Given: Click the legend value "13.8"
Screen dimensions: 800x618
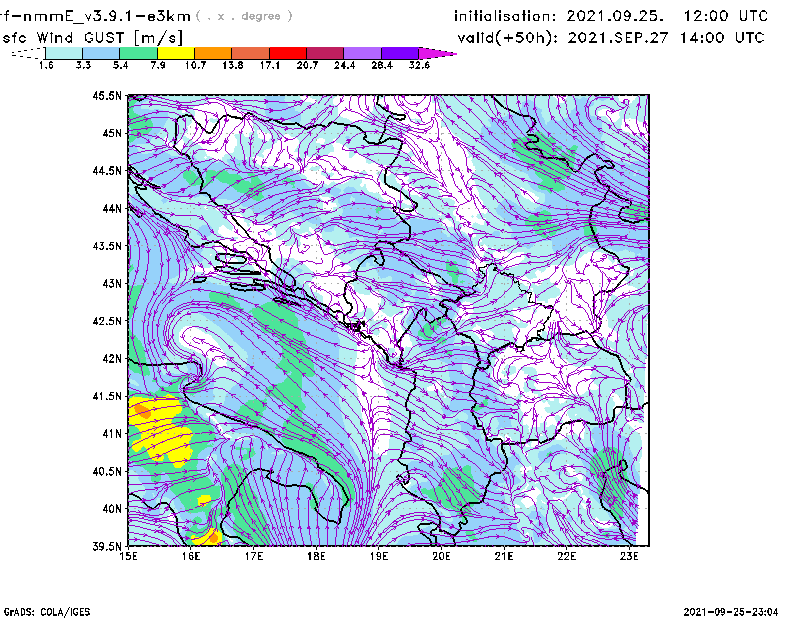Looking at the screenshot, I should point(233,65).
